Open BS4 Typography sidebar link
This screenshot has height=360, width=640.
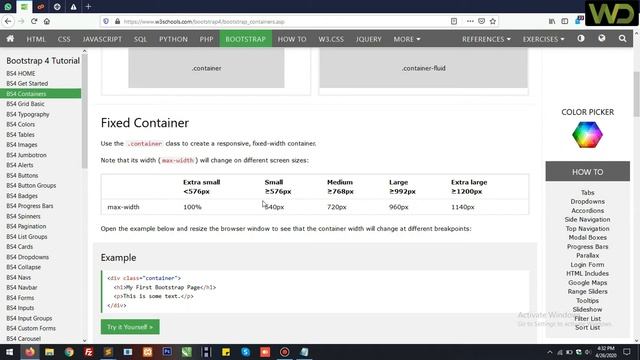tap(28, 114)
